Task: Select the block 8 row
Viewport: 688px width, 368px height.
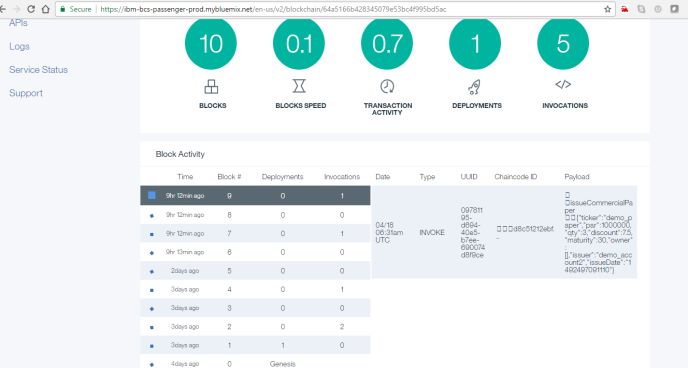Action: click(255, 215)
